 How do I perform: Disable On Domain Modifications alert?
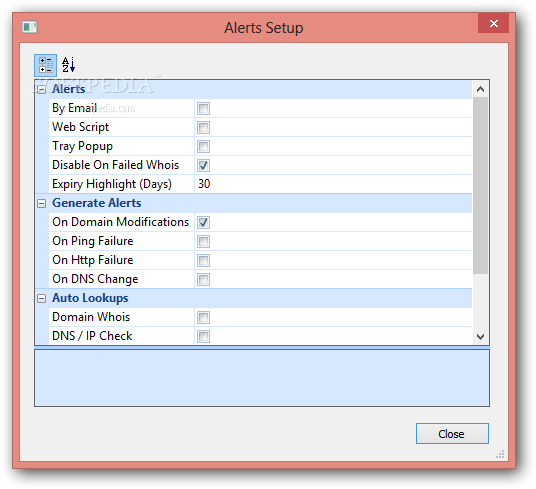203,222
